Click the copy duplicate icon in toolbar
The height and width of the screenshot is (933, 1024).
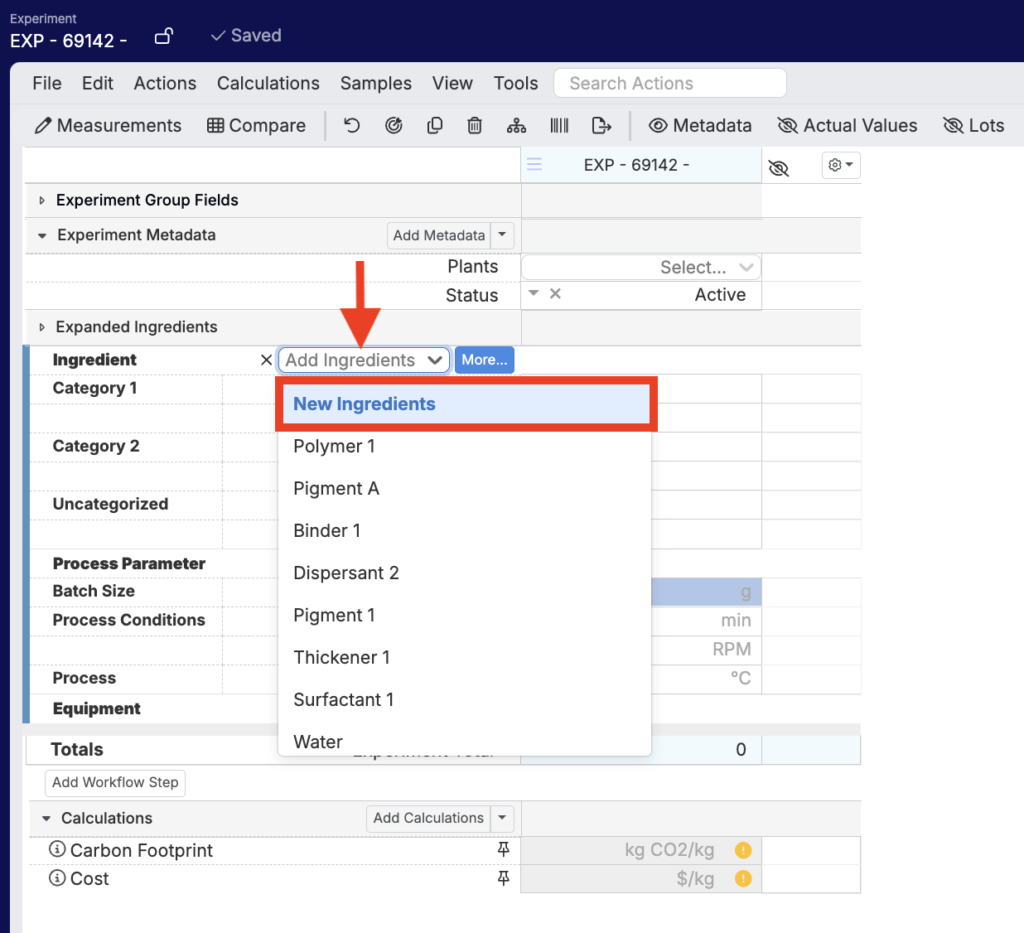(x=434, y=125)
